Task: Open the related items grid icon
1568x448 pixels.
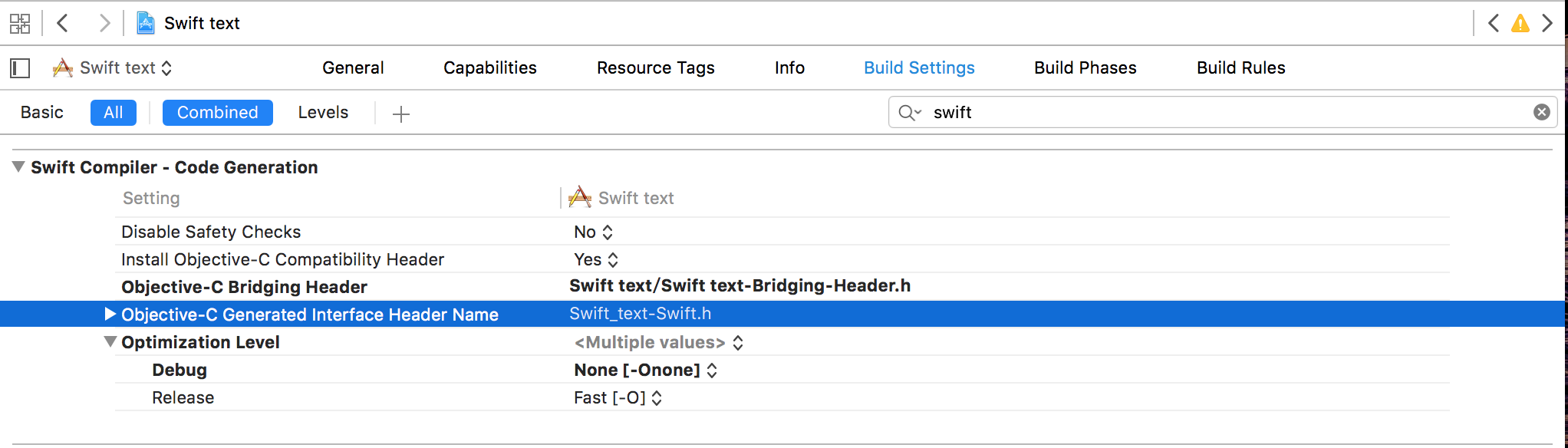Action: point(20,23)
